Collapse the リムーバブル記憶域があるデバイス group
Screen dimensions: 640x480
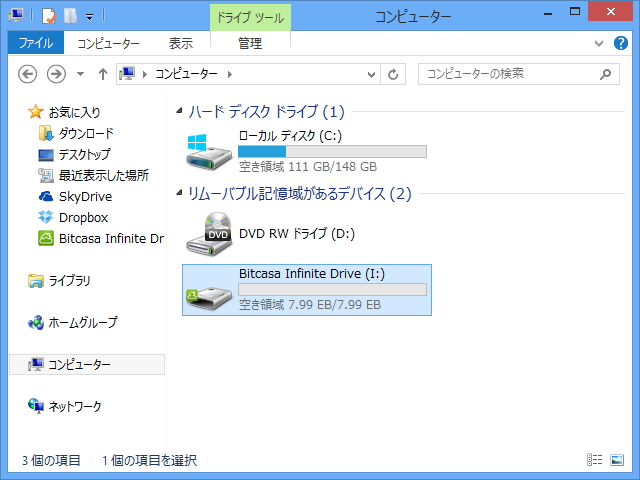tap(179, 193)
